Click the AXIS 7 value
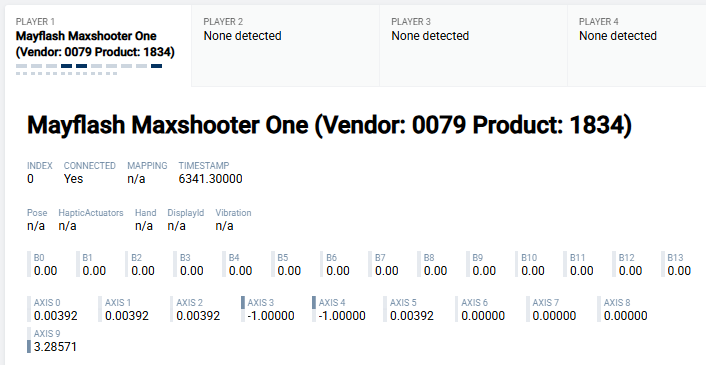706x365 pixels. click(554, 316)
